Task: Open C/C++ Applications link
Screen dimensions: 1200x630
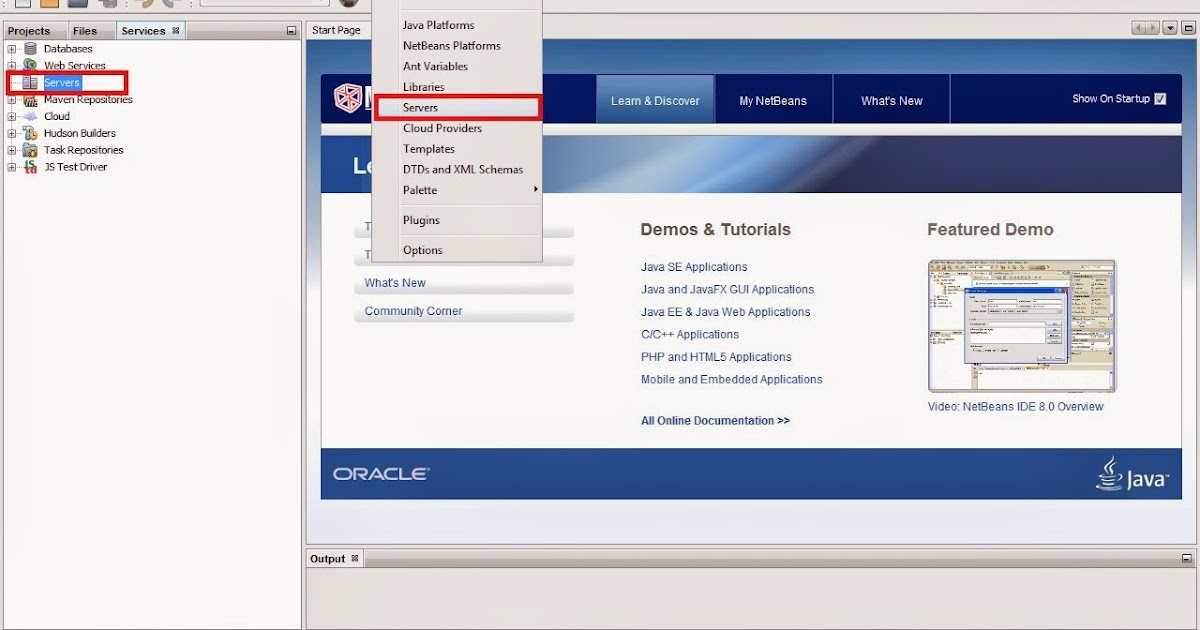Action: [690, 334]
